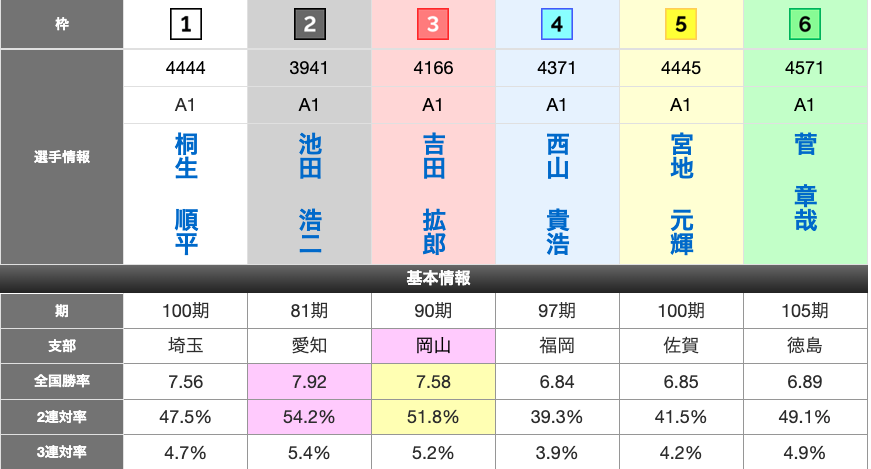
Task: Open racer profile for 宮地元輝
Action: (x=681, y=194)
